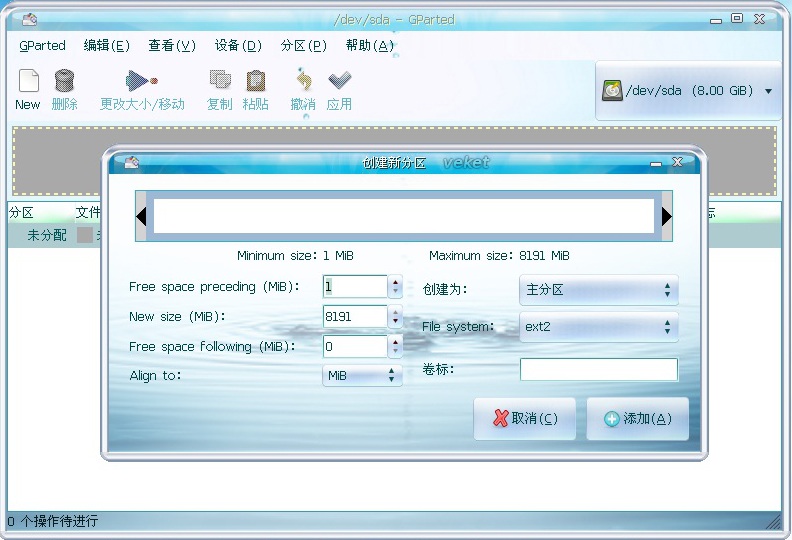
Task: Open the /dev/sda (8.00 GiB) device dropdown
Action: tap(688, 91)
